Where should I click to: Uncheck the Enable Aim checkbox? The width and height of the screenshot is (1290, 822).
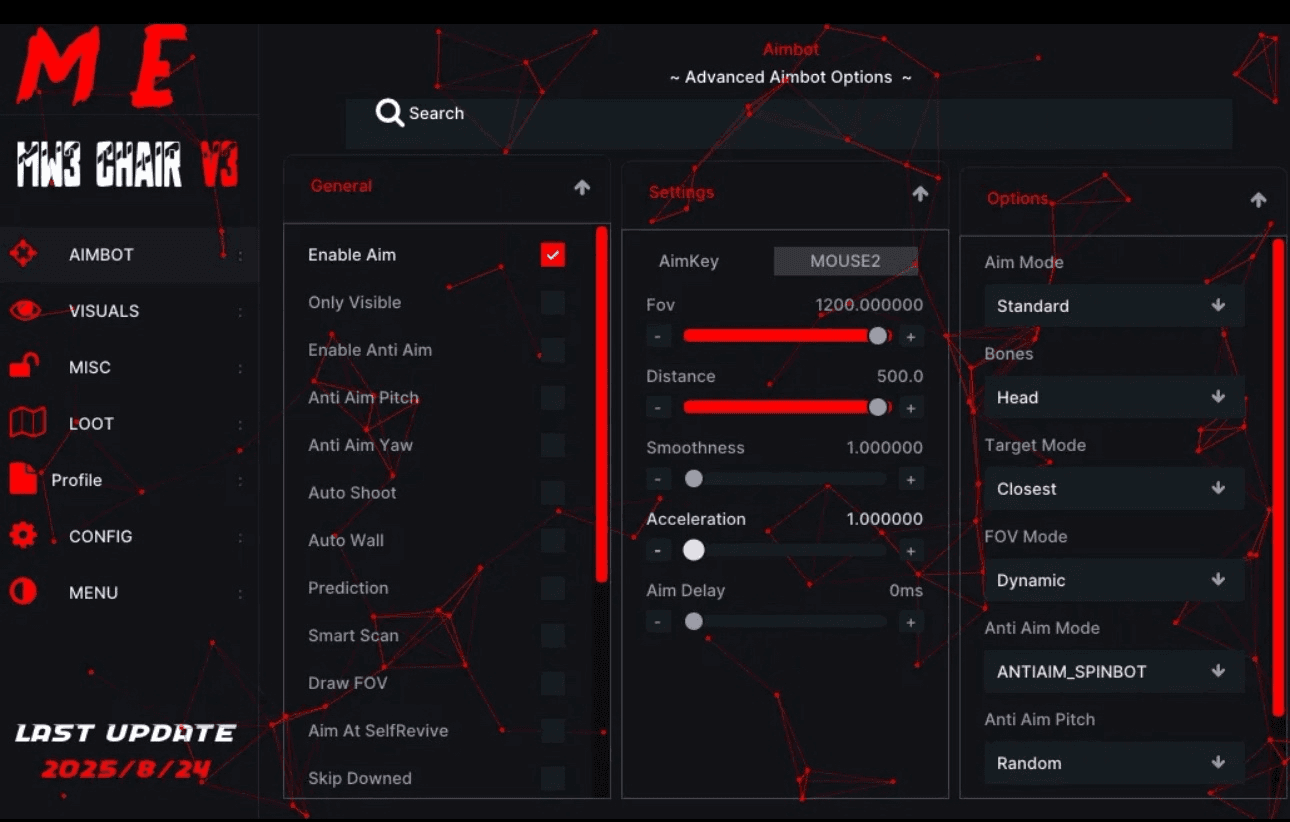tap(553, 255)
